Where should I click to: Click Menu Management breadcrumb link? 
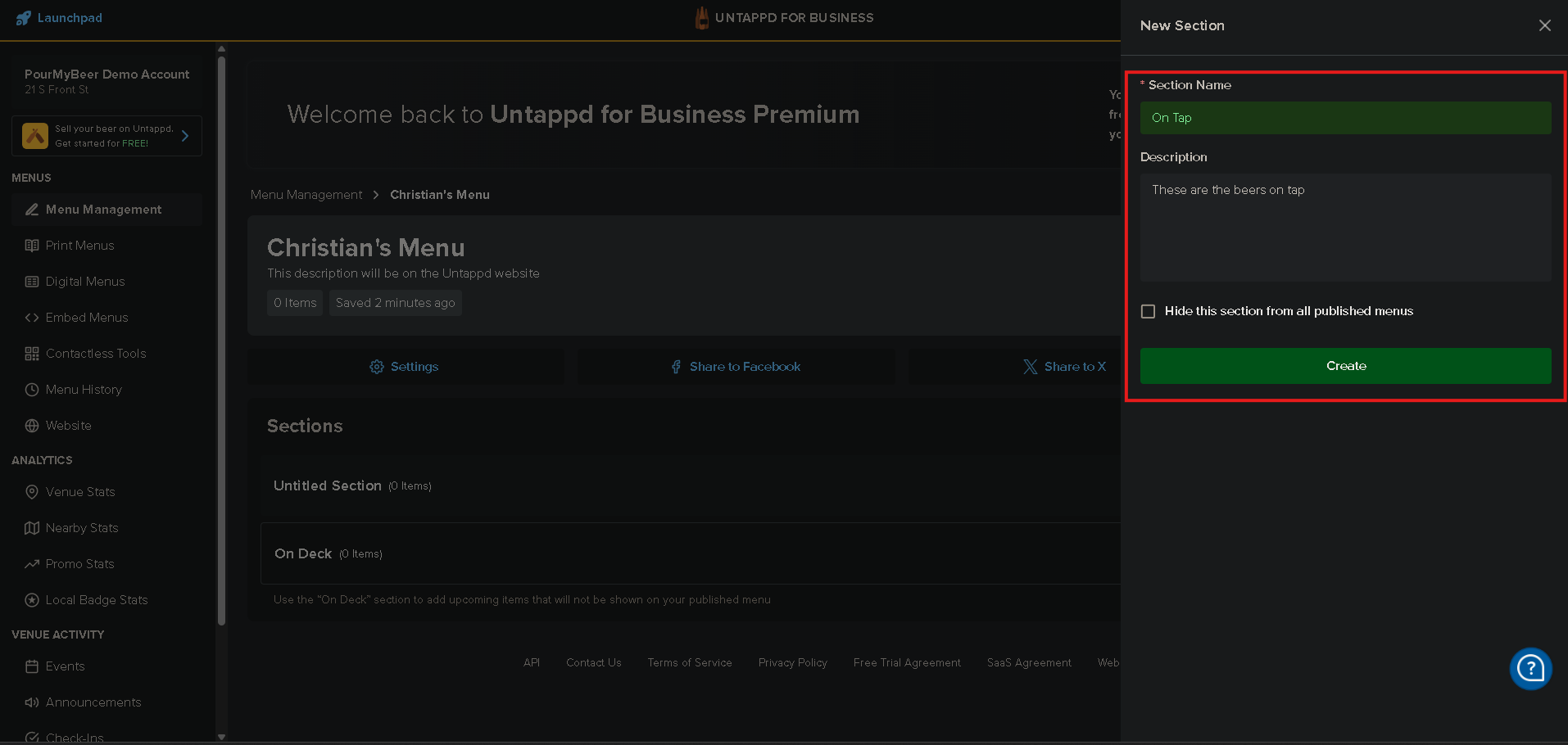306,195
